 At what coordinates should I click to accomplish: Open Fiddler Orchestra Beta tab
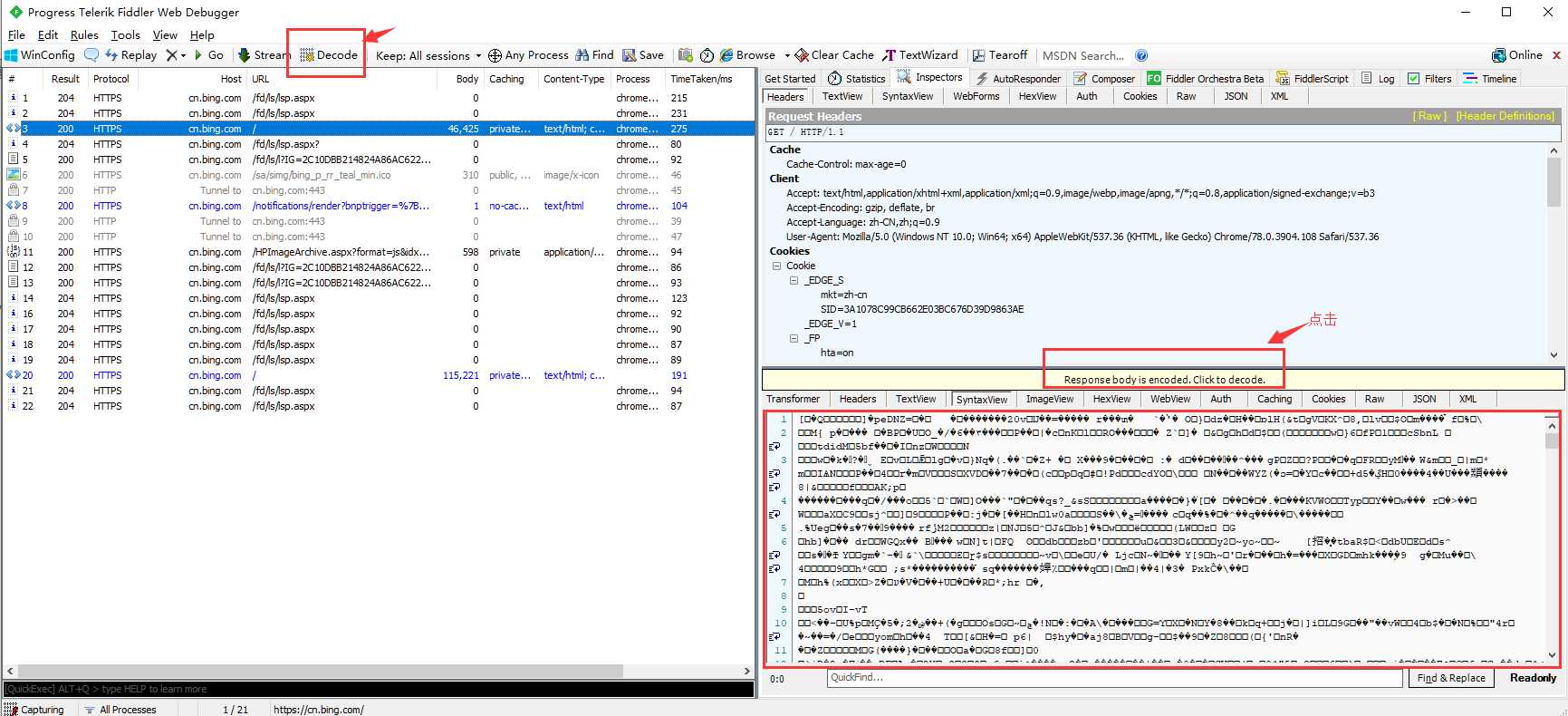coord(1206,79)
